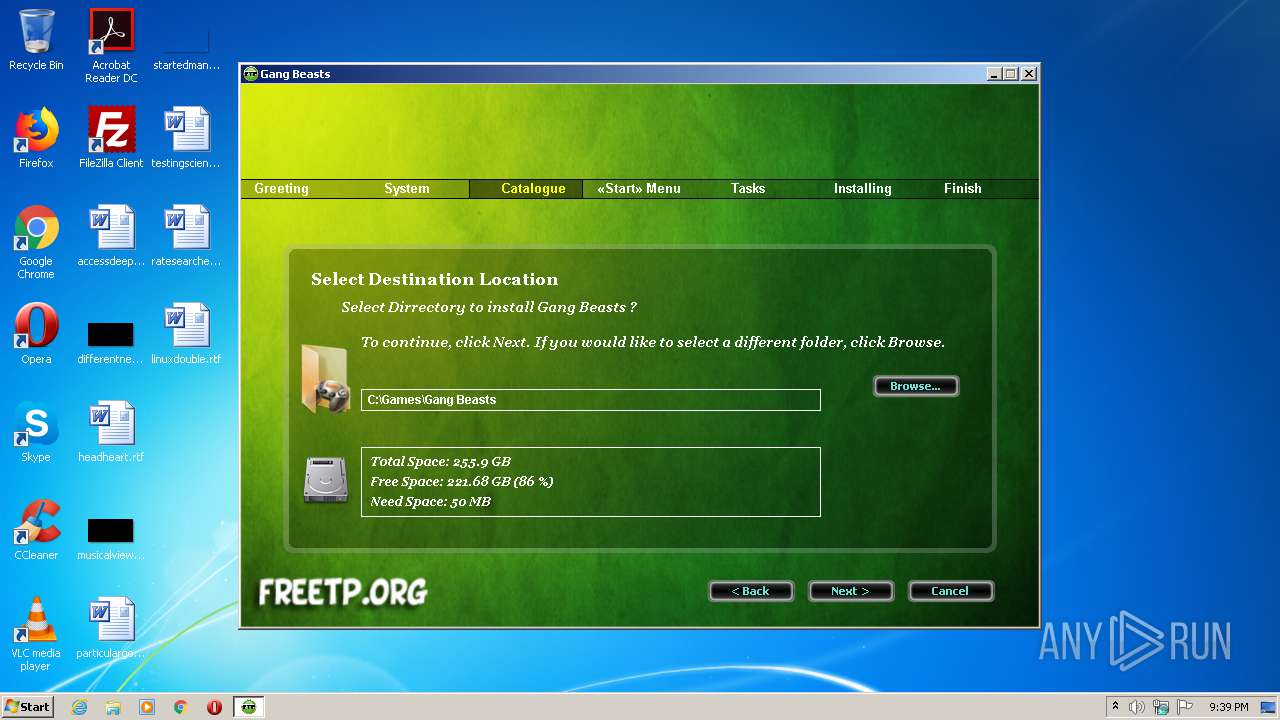Go to the «Start» Menu step tab

[639, 188]
